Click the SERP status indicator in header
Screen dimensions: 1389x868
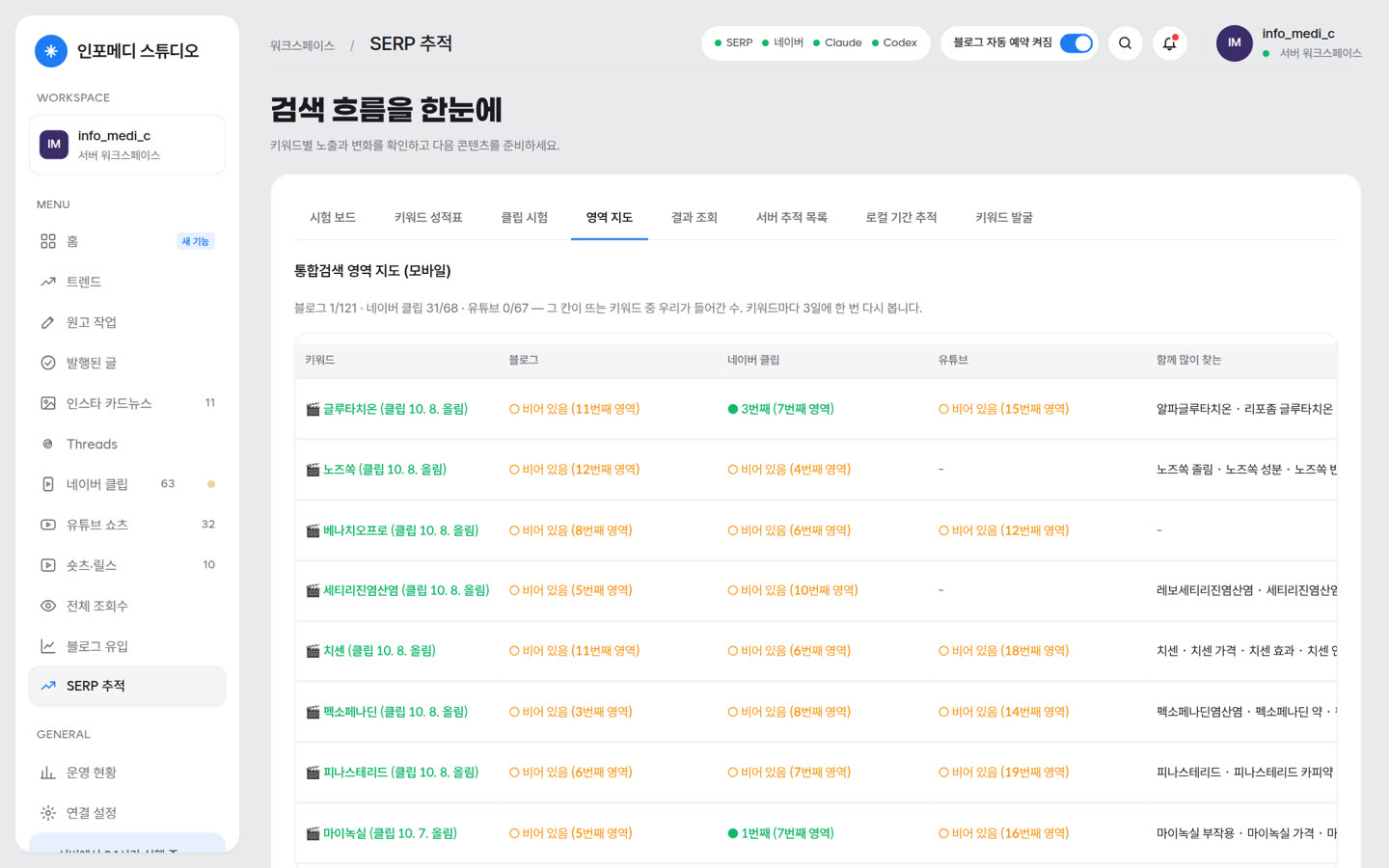(733, 43)
